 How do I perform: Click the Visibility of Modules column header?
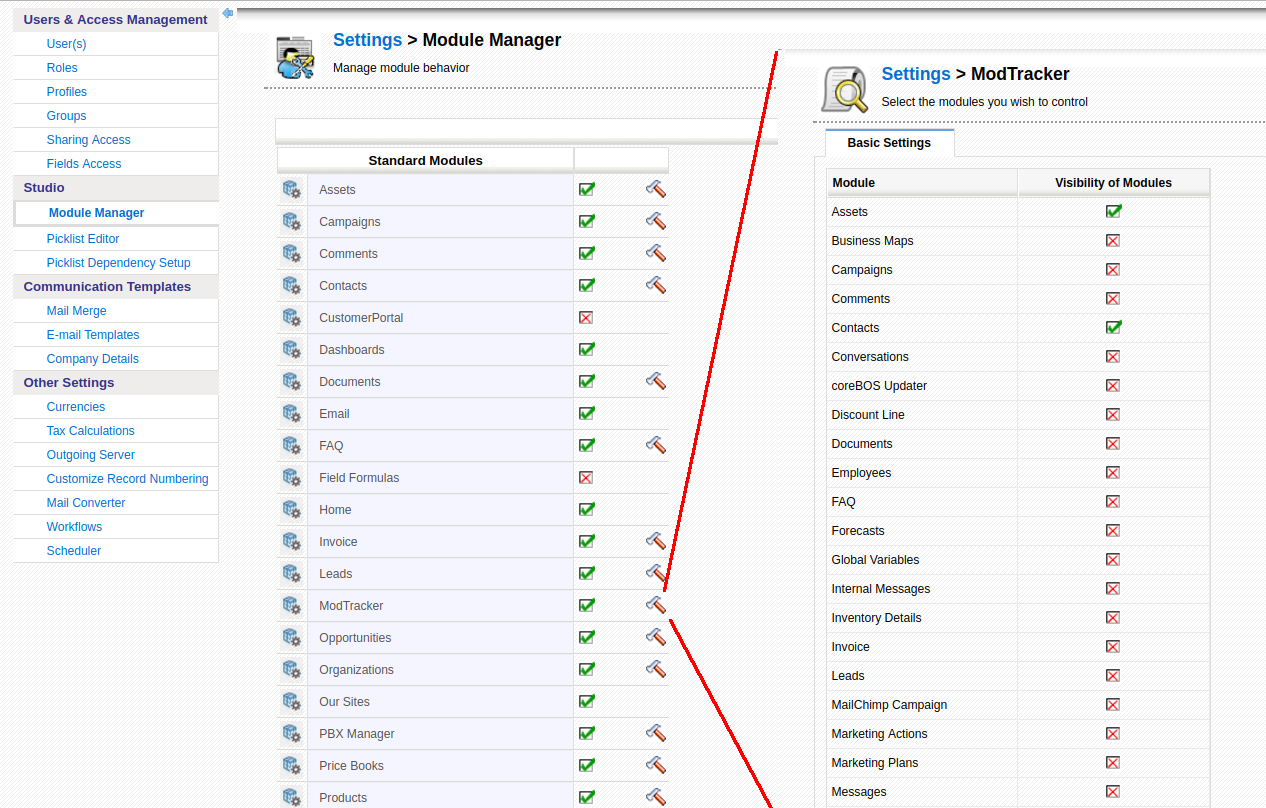click(x=1113, y=183)
